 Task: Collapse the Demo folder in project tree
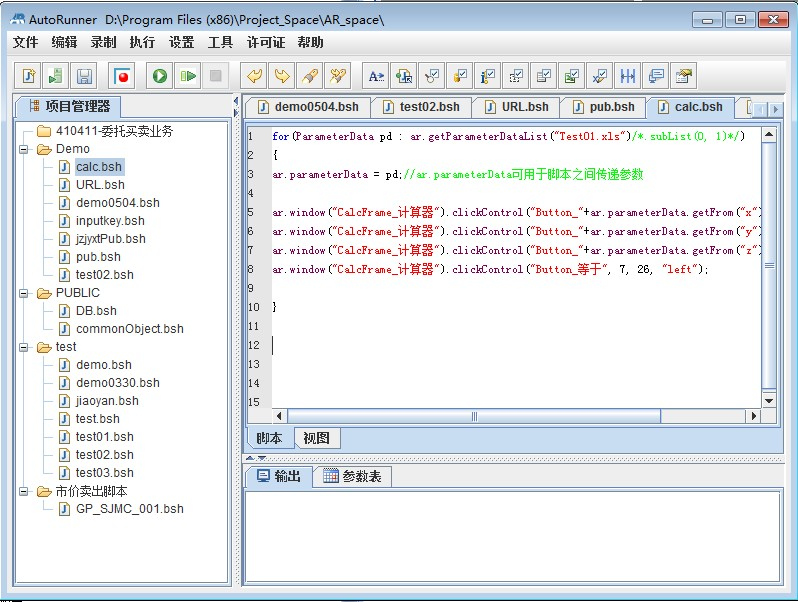(24, 149)
